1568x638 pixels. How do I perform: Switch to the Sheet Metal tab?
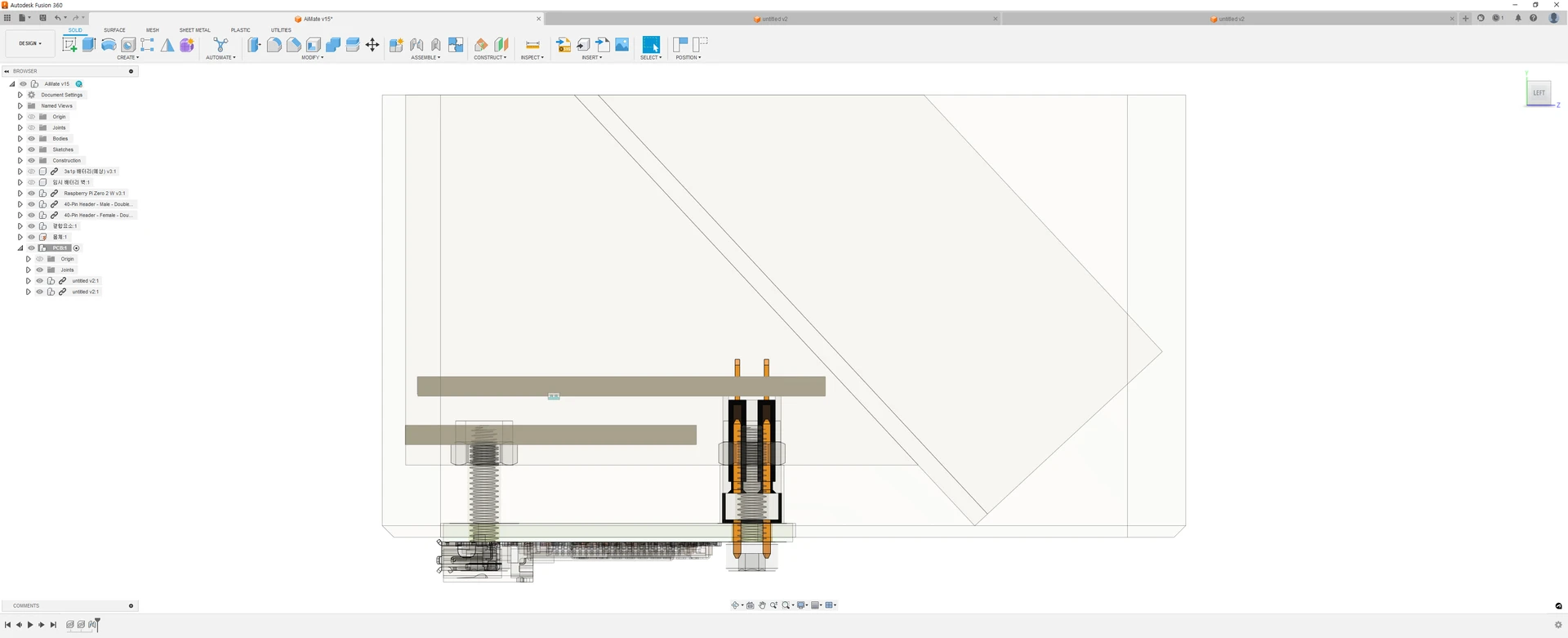(194, 30)
